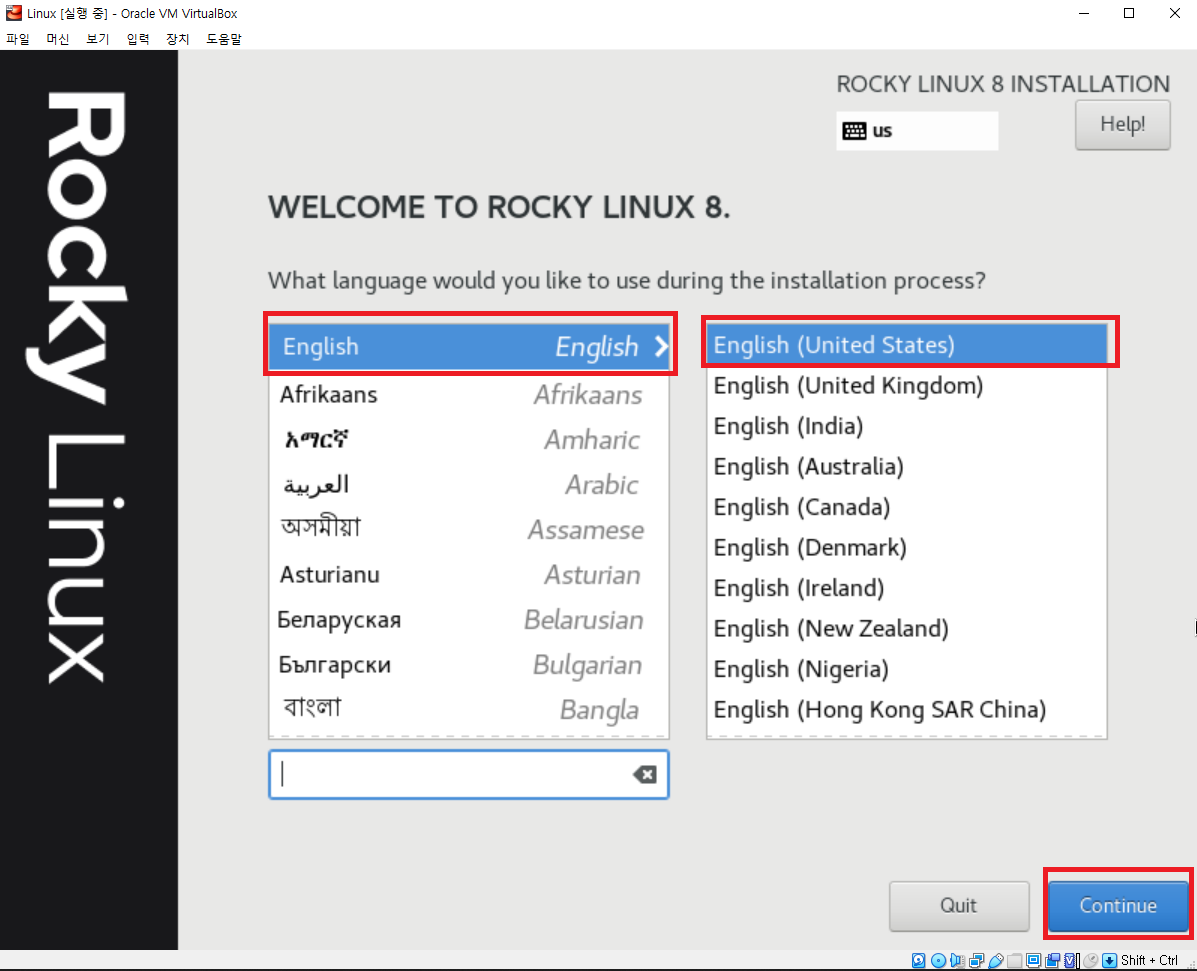This screenshot has height=971, width=1197.
Task: Select the Arabic language row
Action: (x=469, y=485)
